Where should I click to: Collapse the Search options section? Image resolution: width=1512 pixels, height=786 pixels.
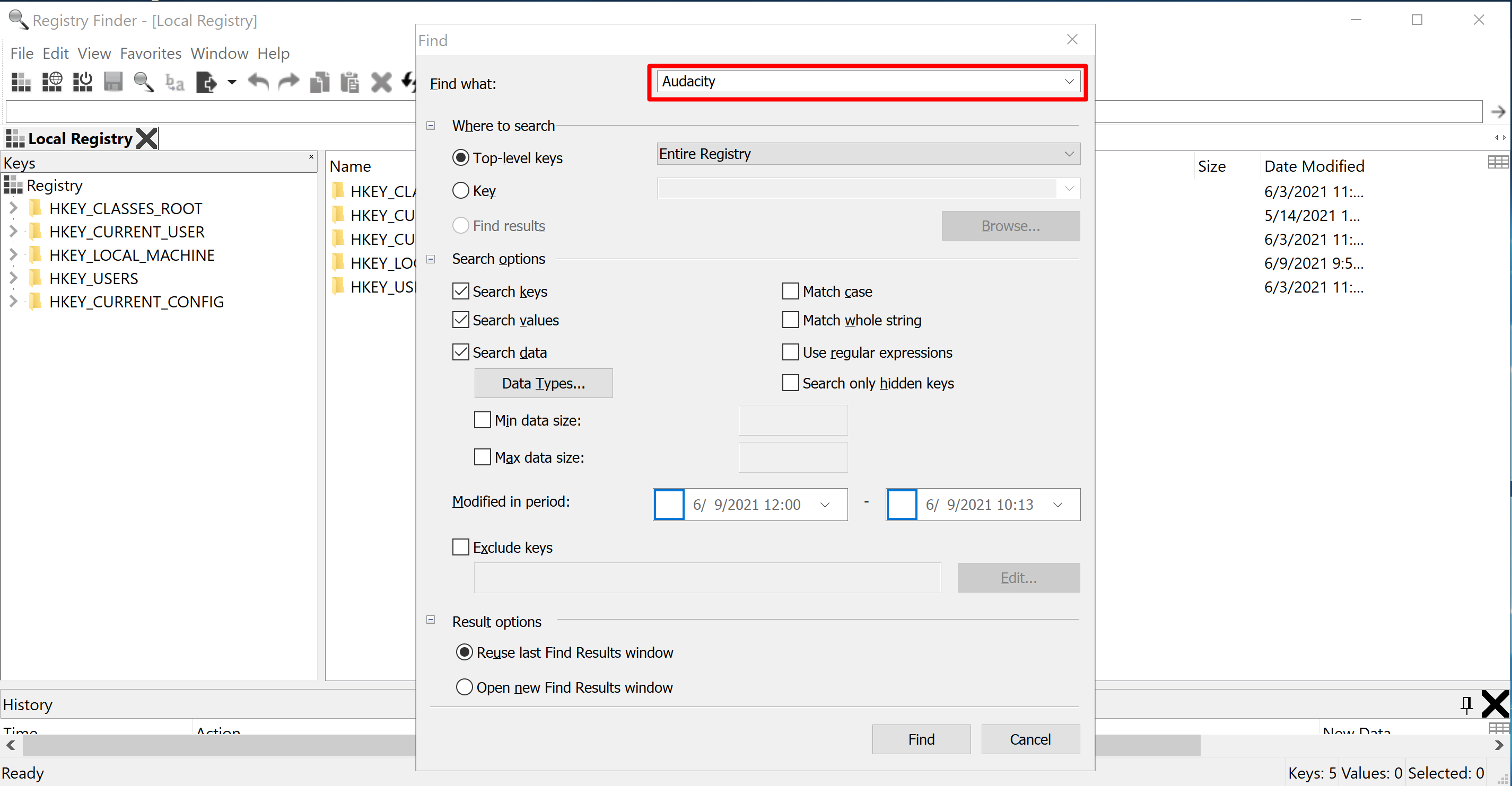[x=431, y=259]
